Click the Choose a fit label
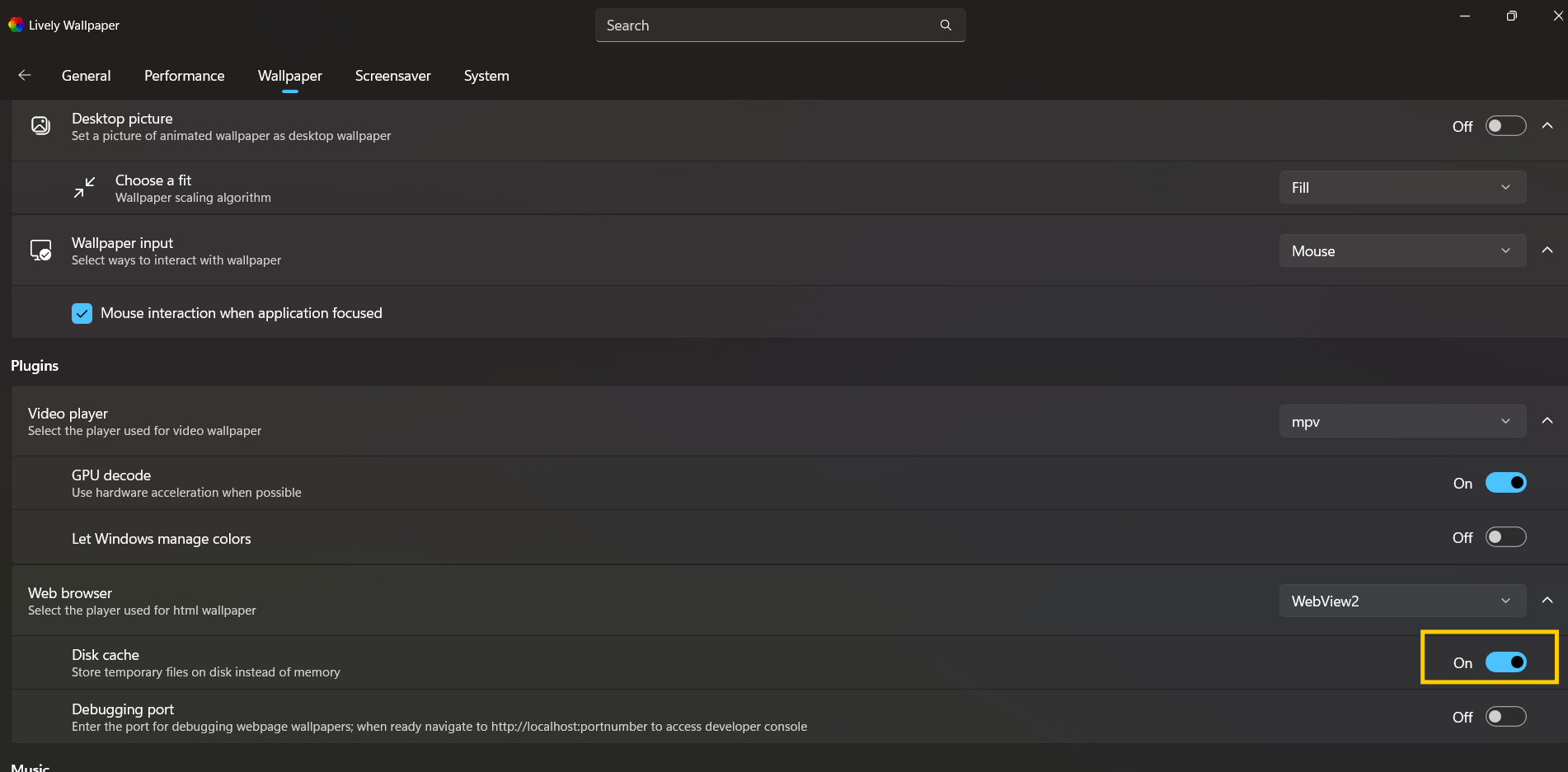Viewport: 1568px width, 772px height. pyautogui.click(x=153, y=180)
